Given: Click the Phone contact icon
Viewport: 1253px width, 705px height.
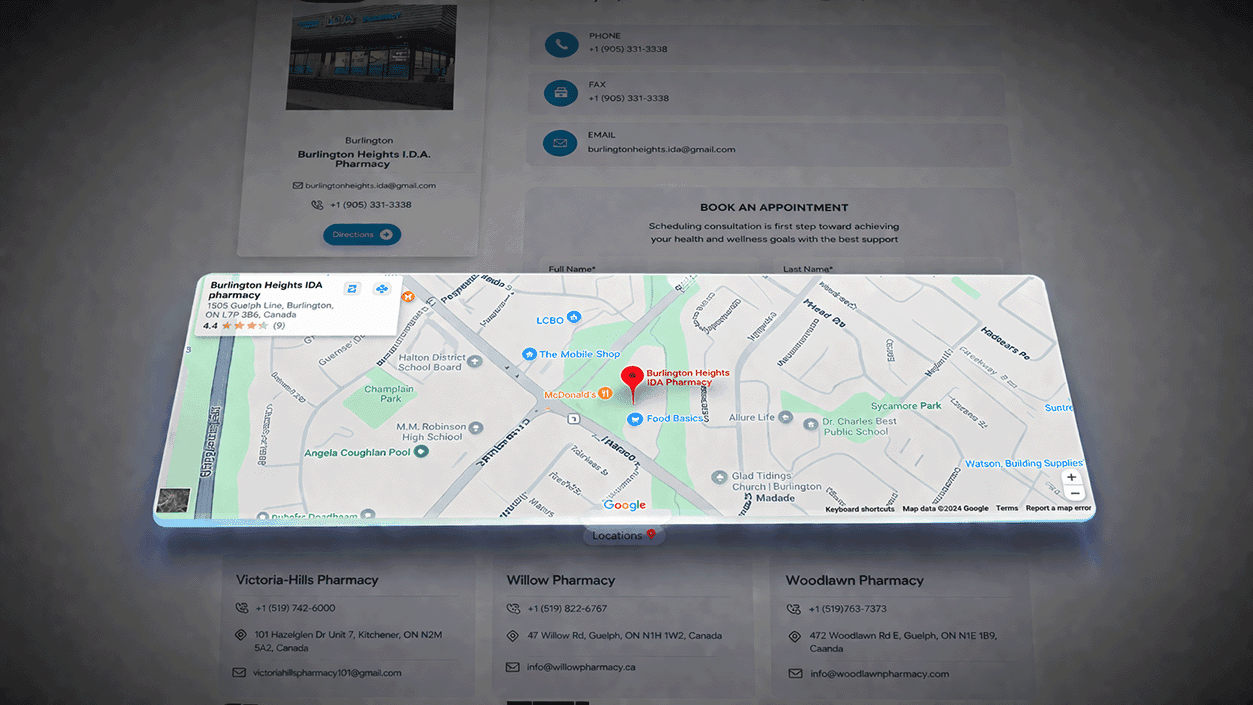Looking at the screenshot, I should (x=560, y=45).
